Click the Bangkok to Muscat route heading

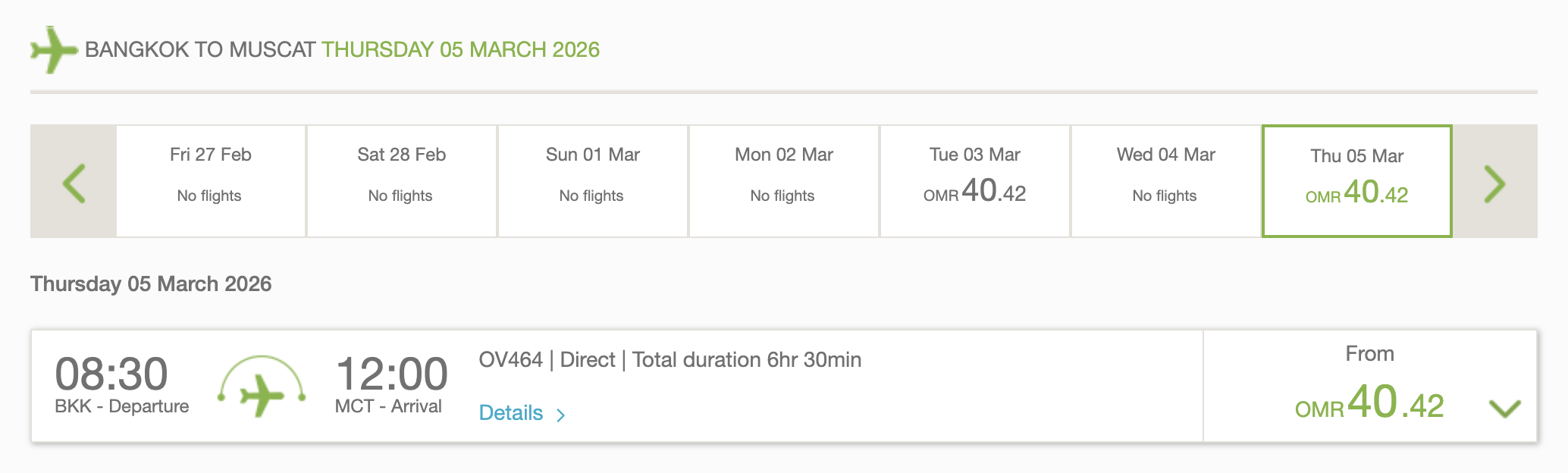click(x=342, y=50)
